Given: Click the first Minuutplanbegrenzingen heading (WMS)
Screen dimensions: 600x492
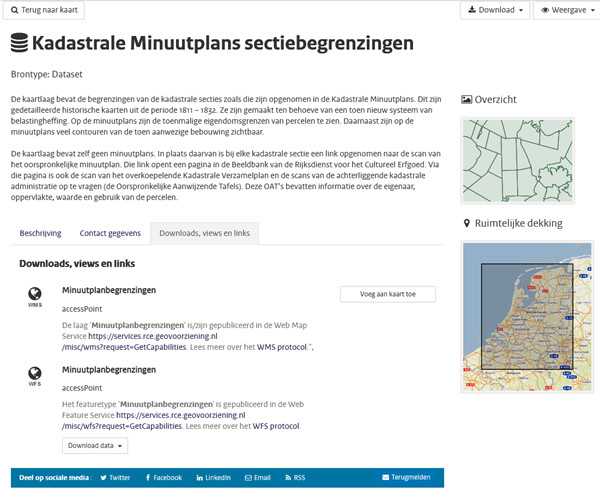Looking at the screenshot, I should pos(109,290).
